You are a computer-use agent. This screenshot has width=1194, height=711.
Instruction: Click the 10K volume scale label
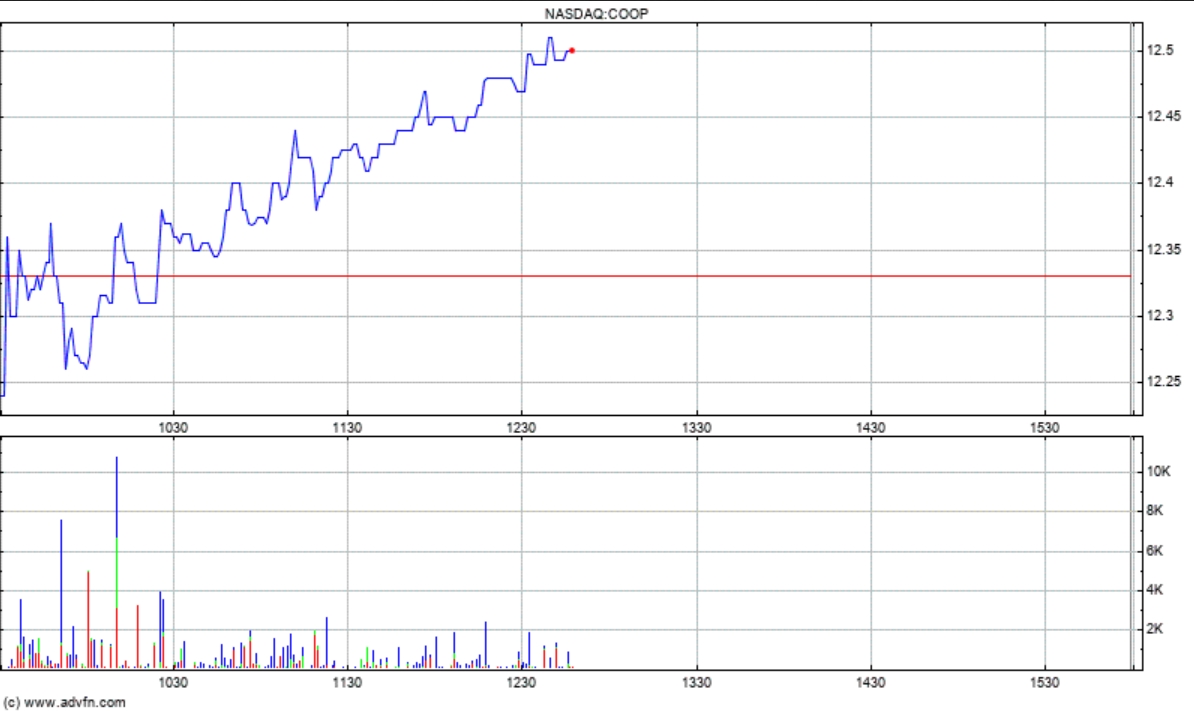[1157, 473]
